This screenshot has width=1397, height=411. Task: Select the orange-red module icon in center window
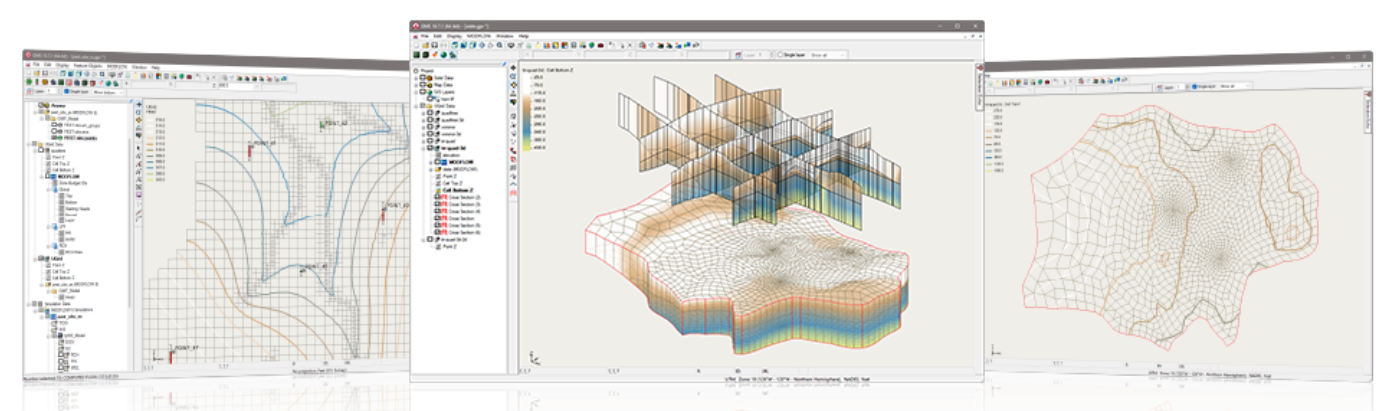(434, 55)
